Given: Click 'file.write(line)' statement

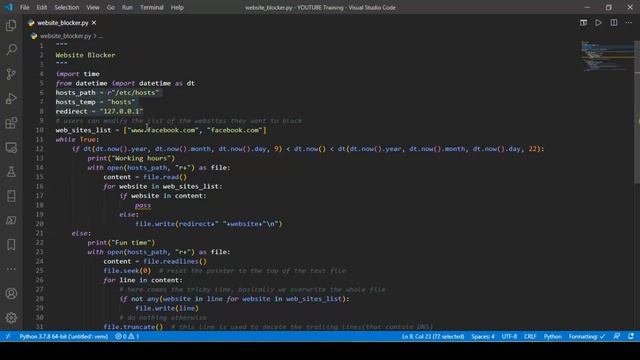Looking at the screenshot, I should click(167, 308).
